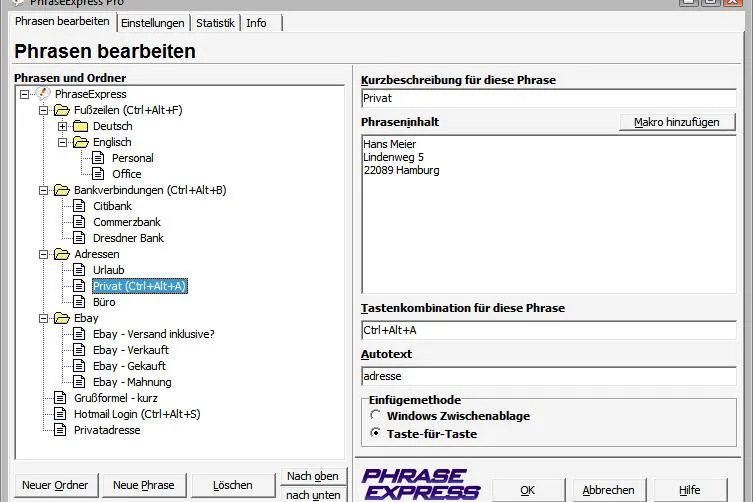Click the document icon beside Personal
753x502 pixels.
pyautogui.click(x=98, y=158)
